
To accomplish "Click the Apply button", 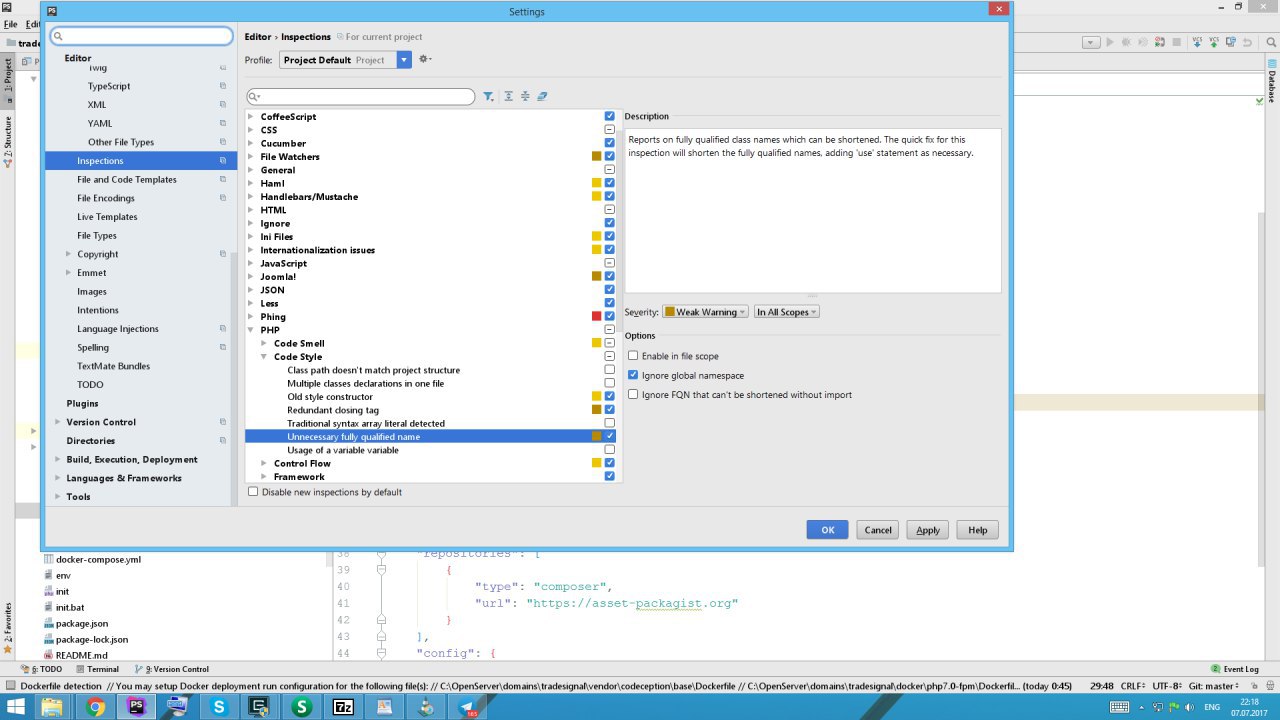I will 928,530.
